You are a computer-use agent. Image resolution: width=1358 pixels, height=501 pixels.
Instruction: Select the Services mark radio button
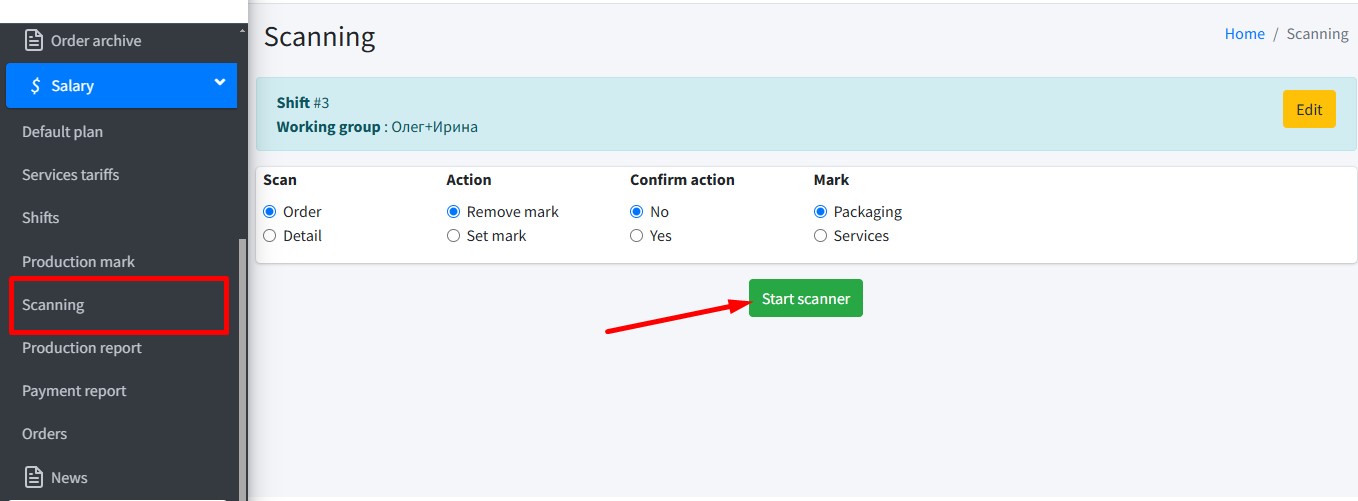tap(821, 236)
